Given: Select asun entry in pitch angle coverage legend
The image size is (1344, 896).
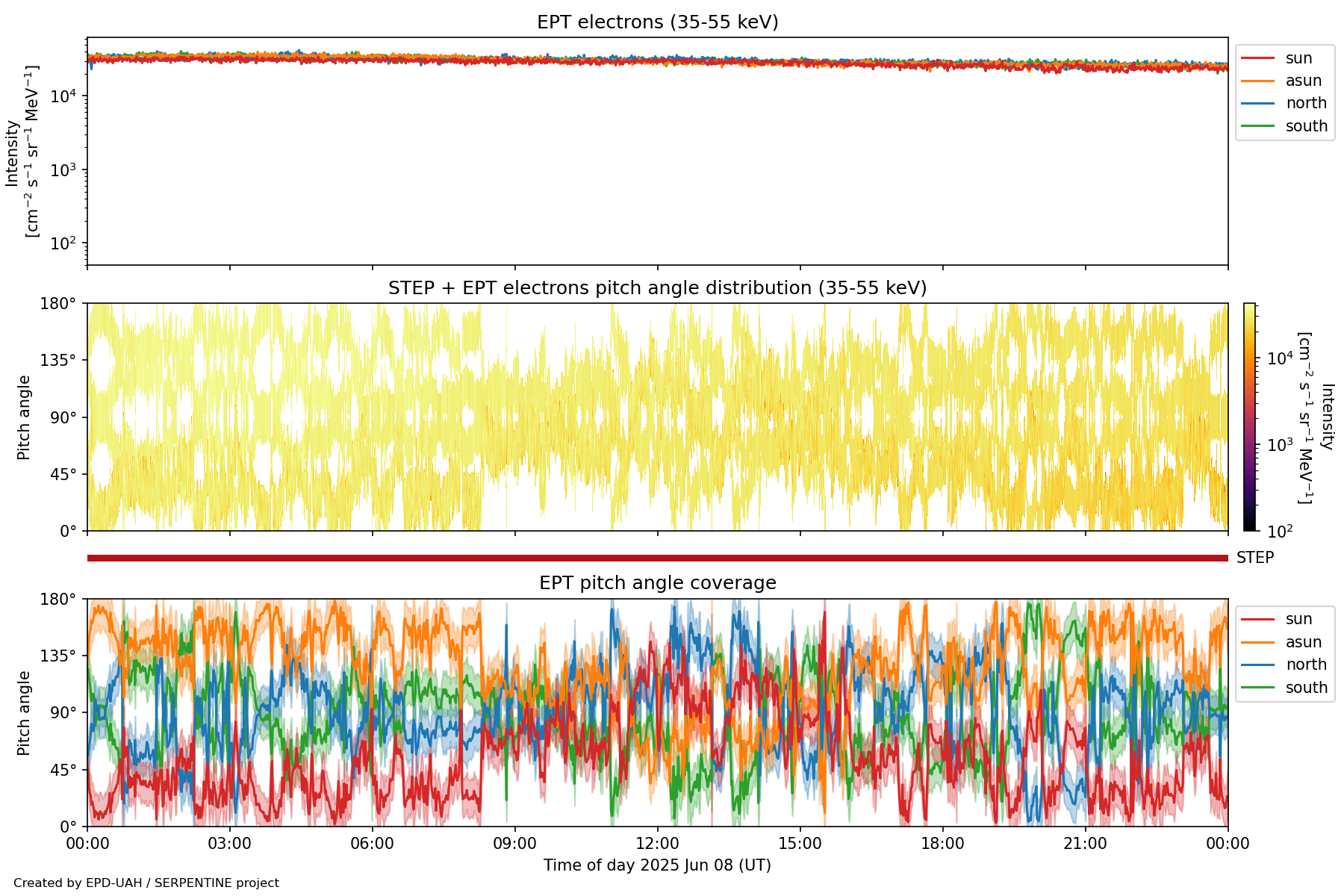Looking at the screenshot, I should tap(1303, 642).
